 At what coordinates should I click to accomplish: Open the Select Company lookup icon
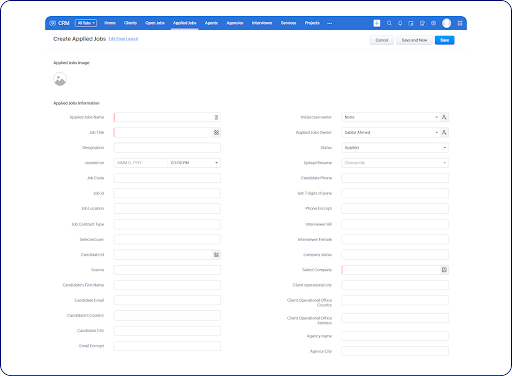[444, 270]
